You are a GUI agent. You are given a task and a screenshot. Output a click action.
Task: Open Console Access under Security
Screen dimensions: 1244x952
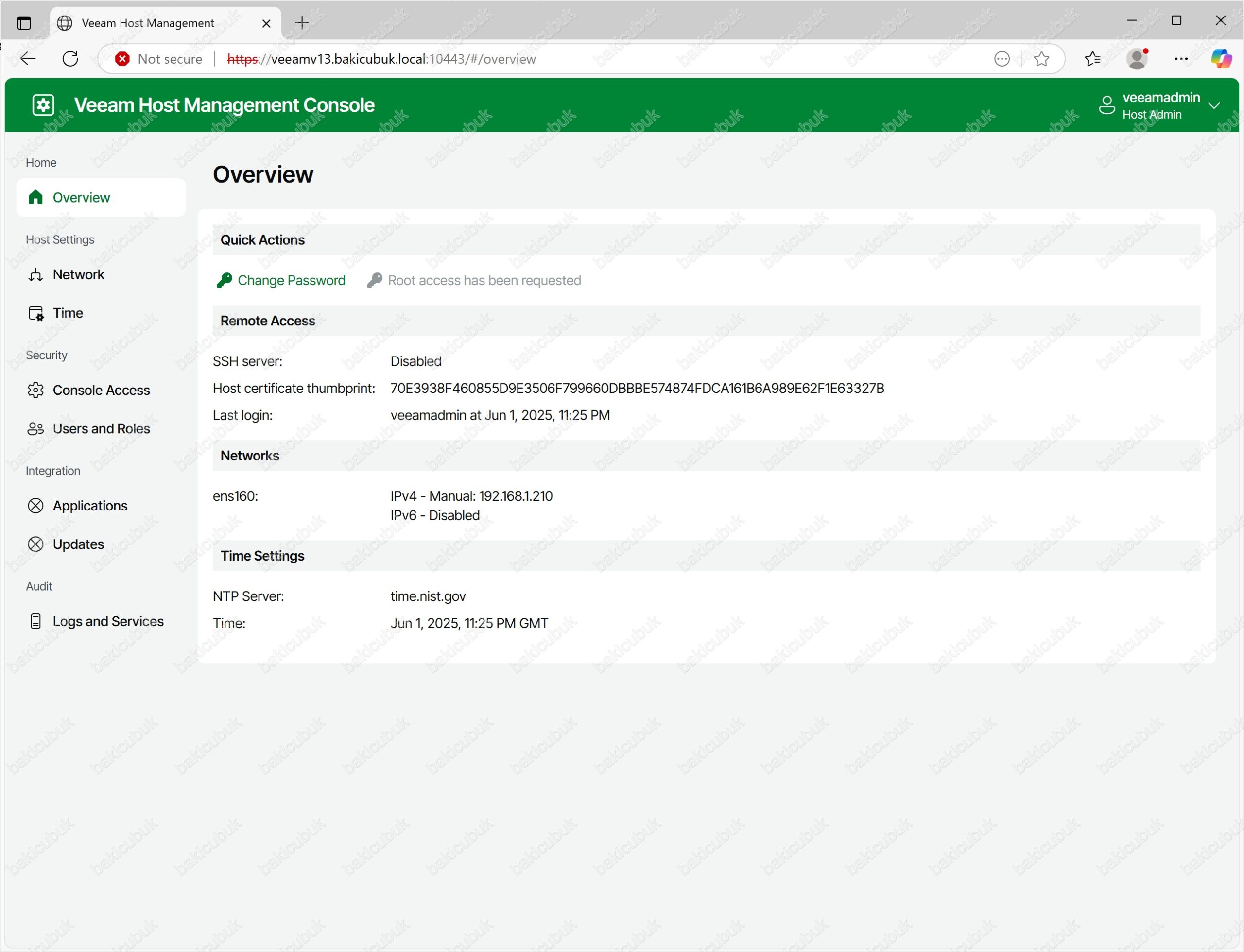point(101,391)
